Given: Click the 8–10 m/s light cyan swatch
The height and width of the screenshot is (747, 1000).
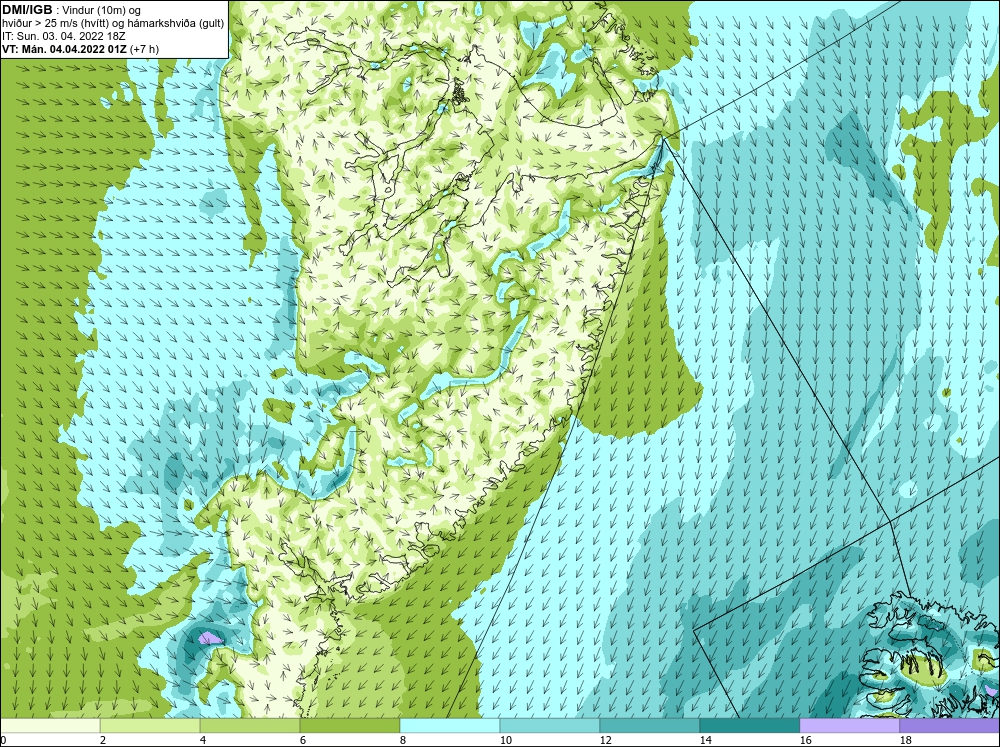Looking at the screenshot, I should [450, 726].
